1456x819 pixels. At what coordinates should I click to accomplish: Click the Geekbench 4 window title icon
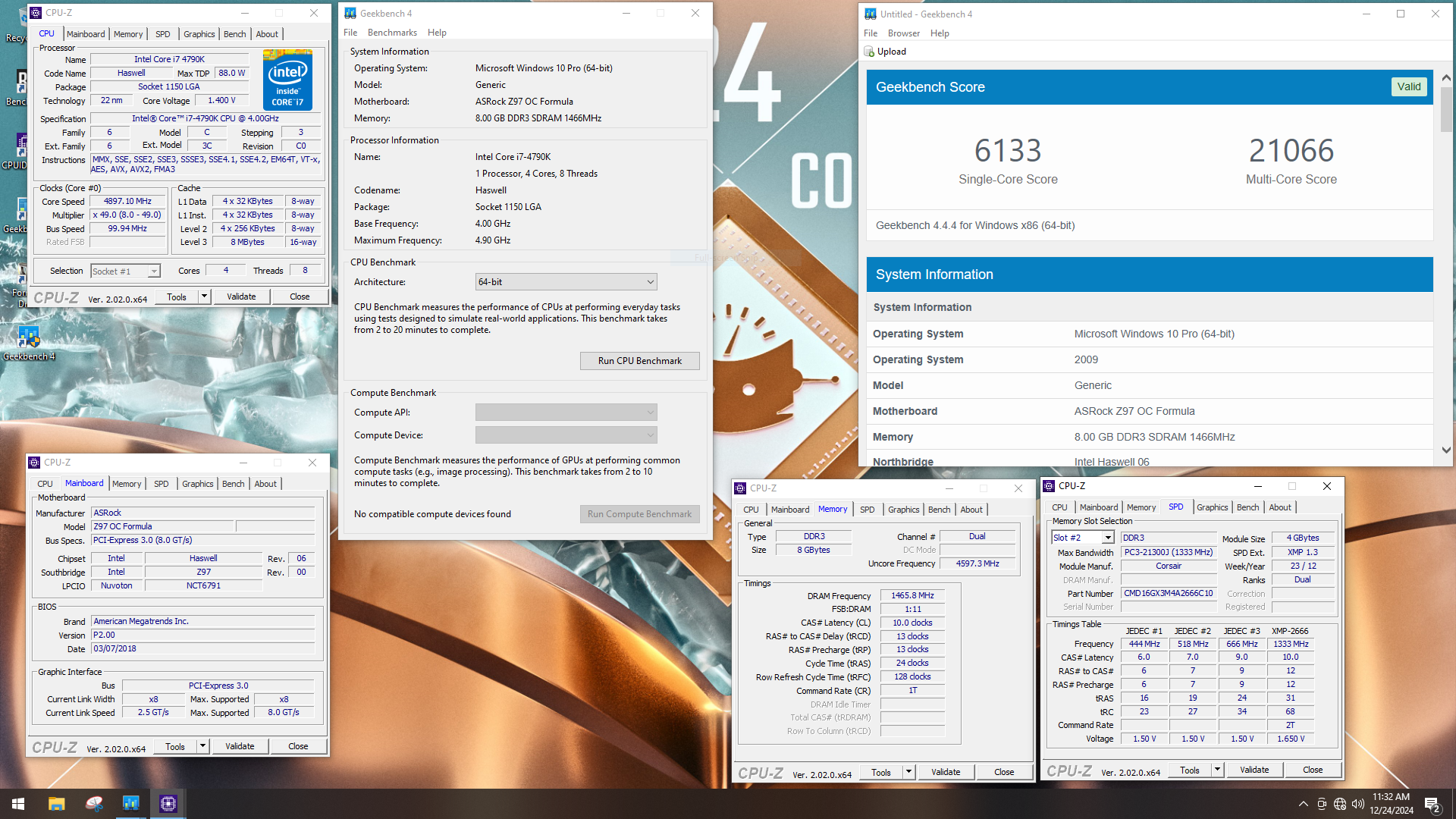pyautogui.click(x=350, y=13)
